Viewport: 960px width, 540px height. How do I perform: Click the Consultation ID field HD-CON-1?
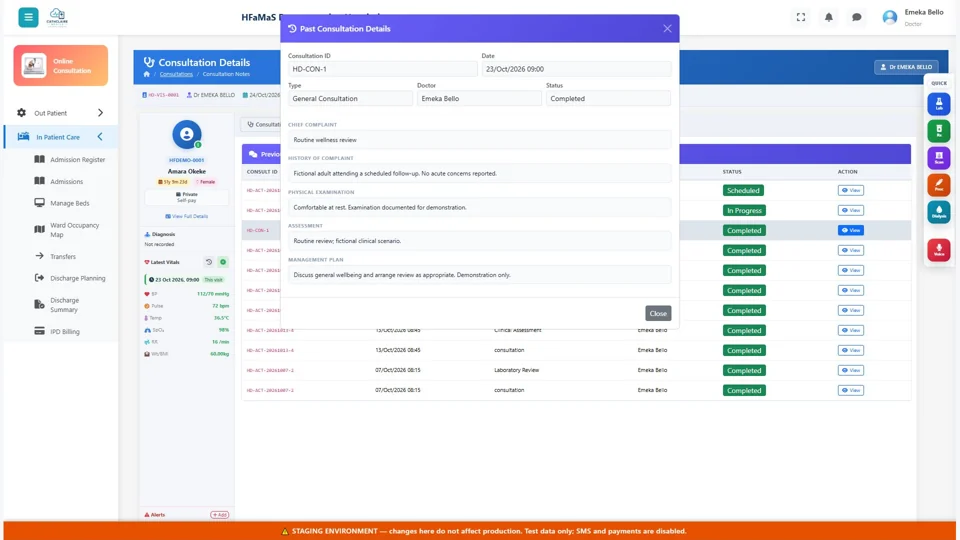[x=383, y=69]
